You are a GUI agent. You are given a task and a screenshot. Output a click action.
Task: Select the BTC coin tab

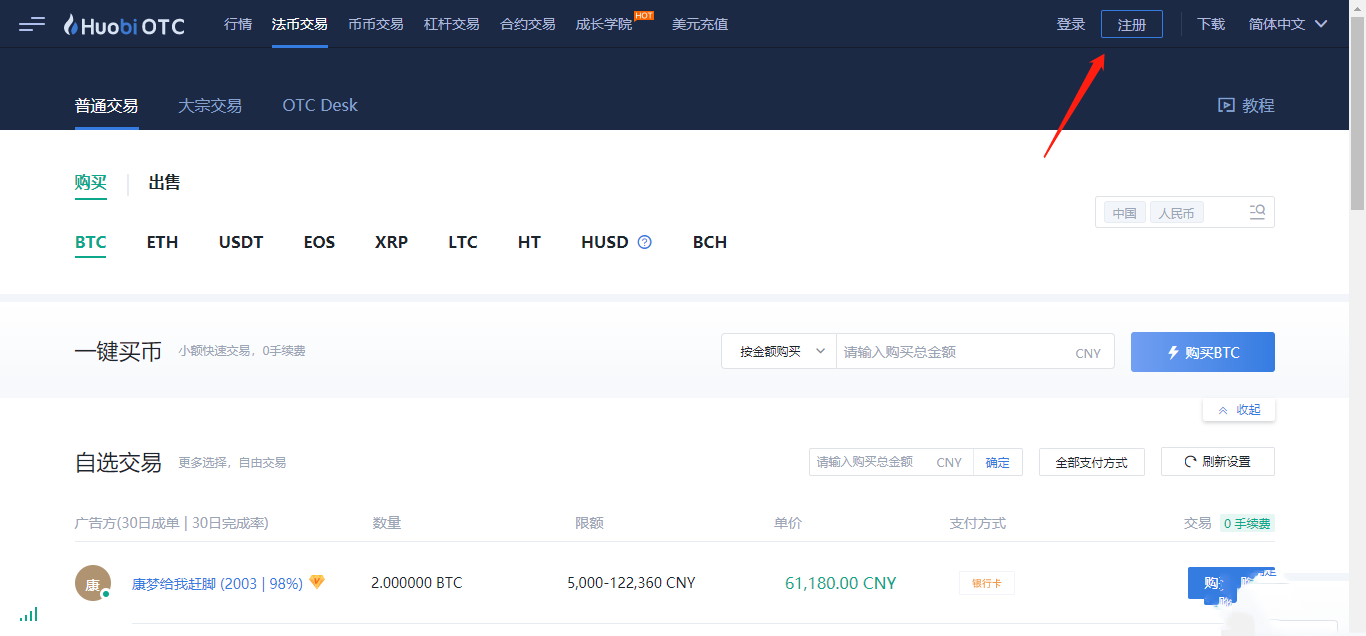coord(91,242)
